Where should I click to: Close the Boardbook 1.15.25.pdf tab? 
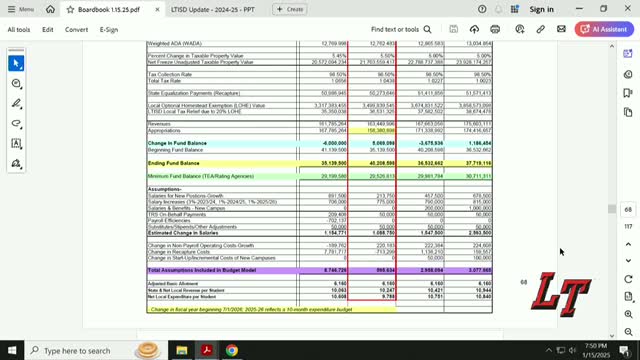[157, 9]
